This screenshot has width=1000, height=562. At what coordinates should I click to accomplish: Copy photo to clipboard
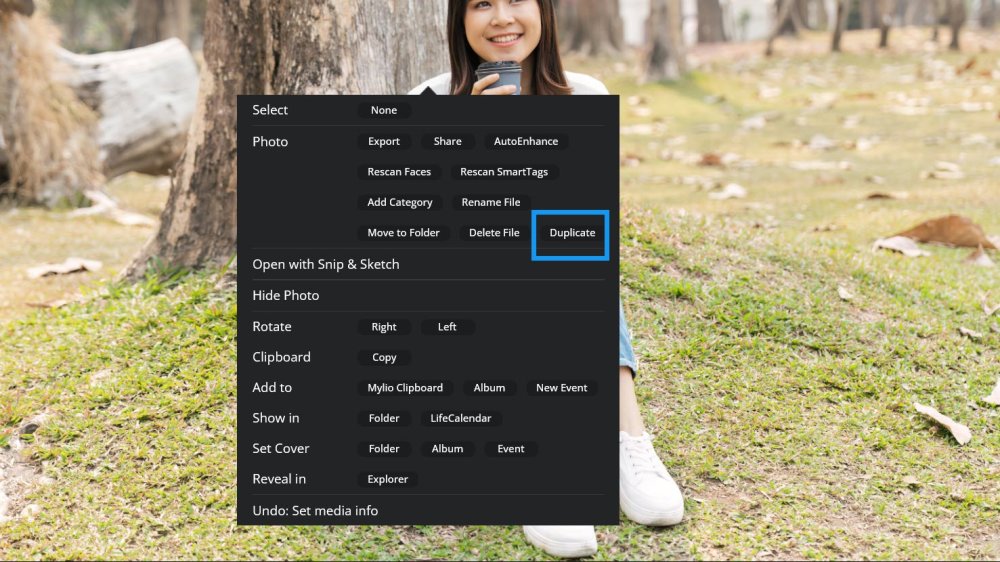[x=384, y=358]
